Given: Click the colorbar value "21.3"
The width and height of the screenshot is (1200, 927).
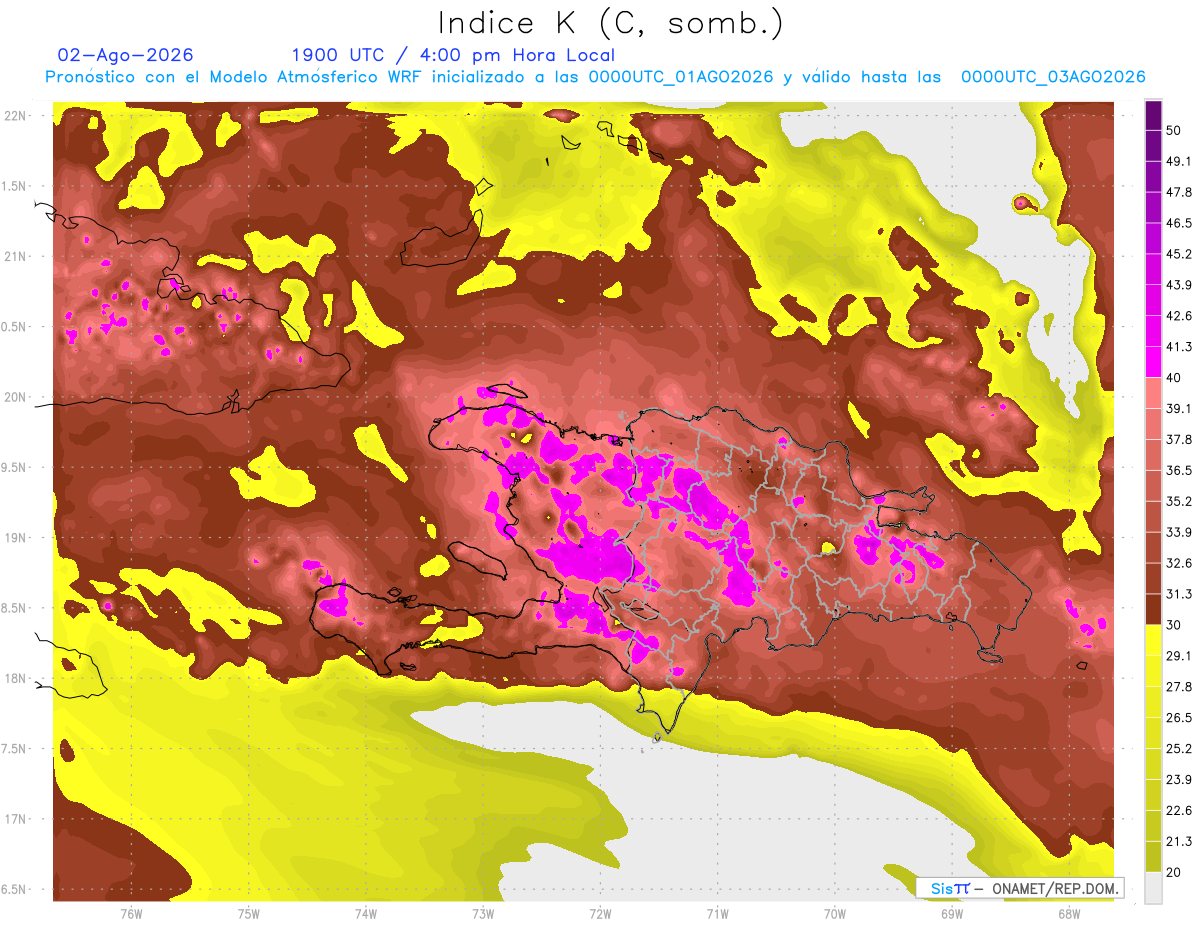Looking at the screenshot, I should point(1180,841).
